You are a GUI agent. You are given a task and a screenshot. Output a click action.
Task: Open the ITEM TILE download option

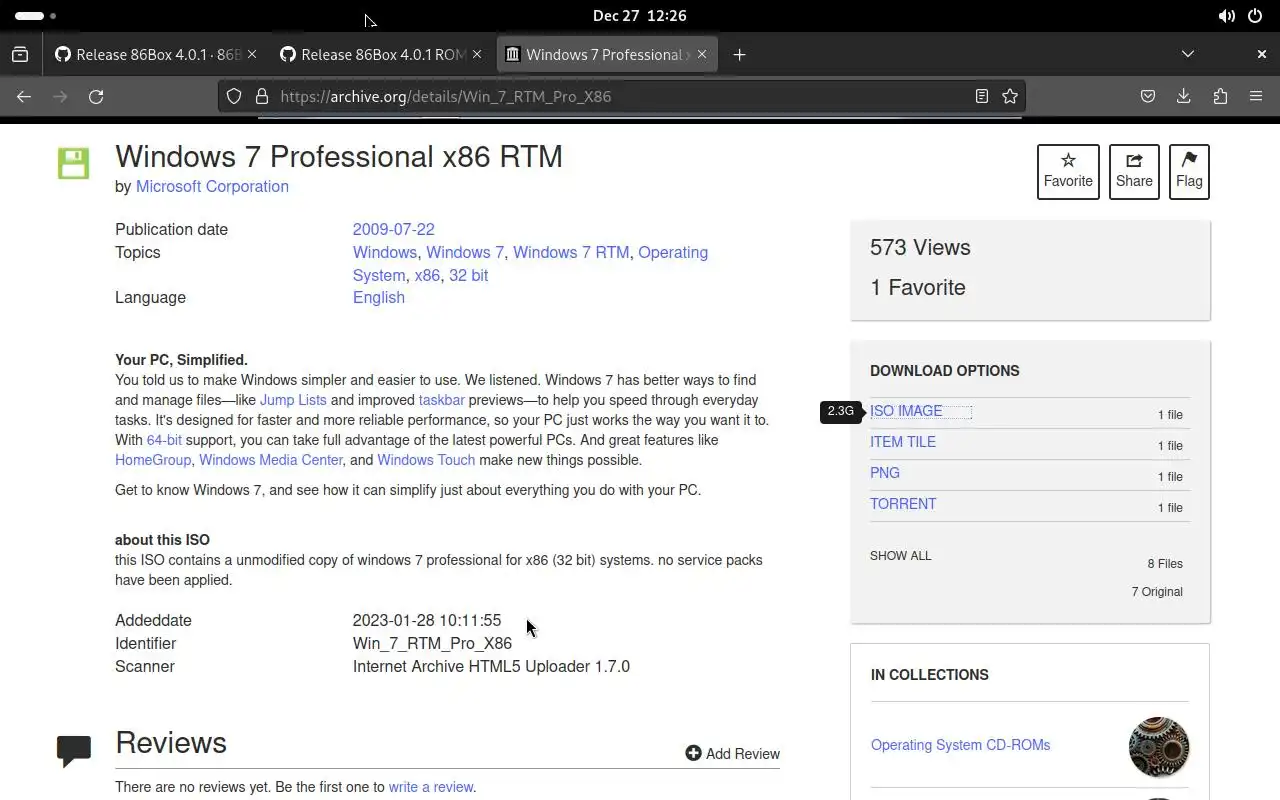(x=903, y=442)
